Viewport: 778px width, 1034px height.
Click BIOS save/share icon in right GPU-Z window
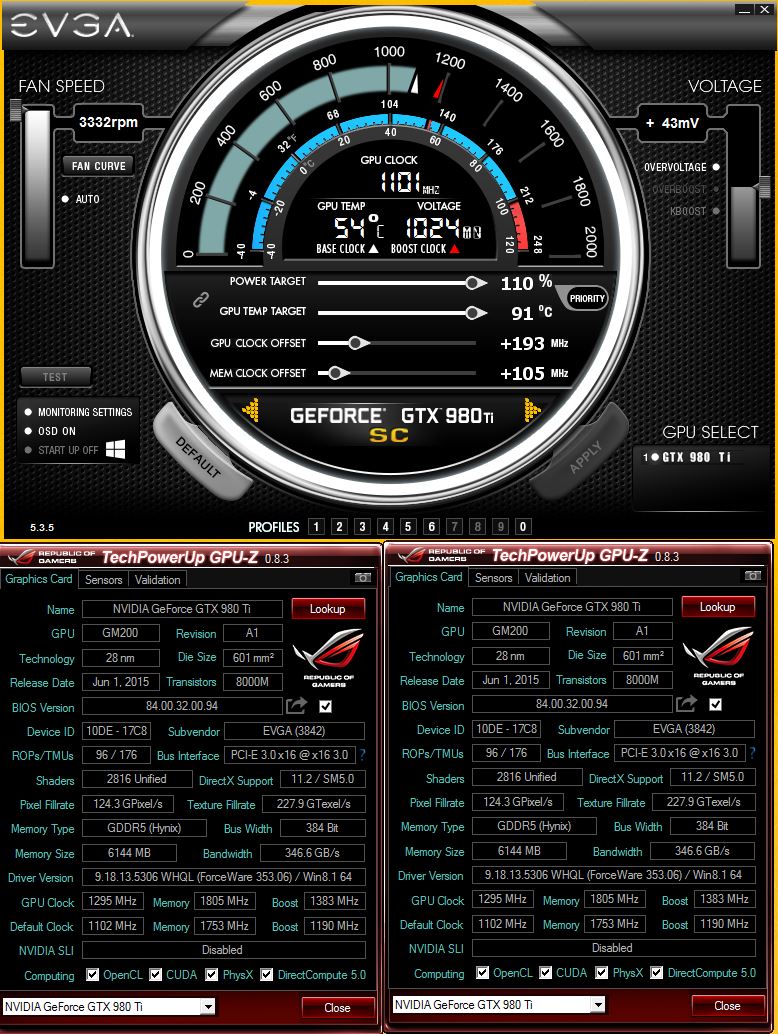[686, 704]
